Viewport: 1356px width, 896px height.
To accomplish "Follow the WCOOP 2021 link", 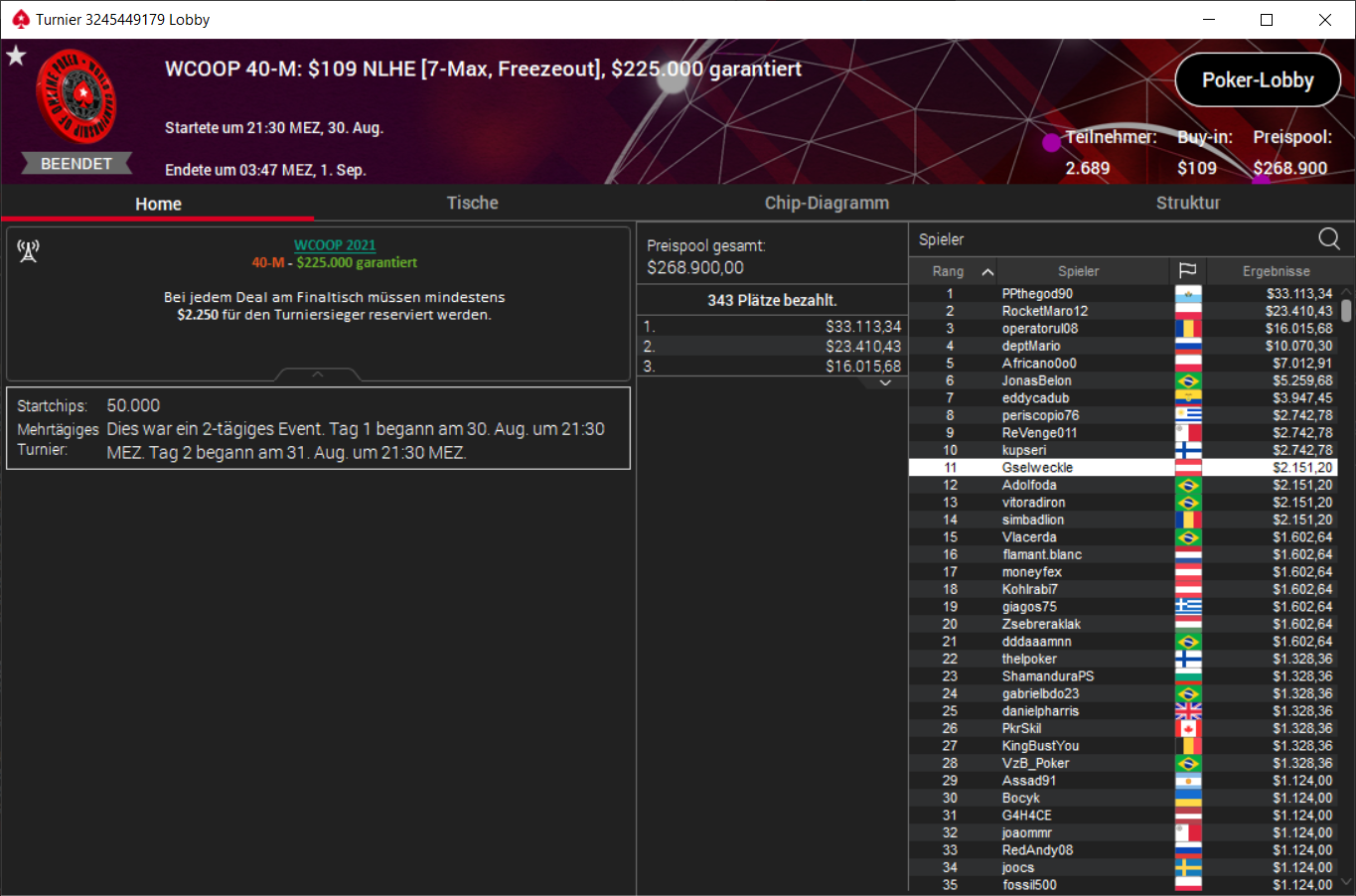I will 335,245.
